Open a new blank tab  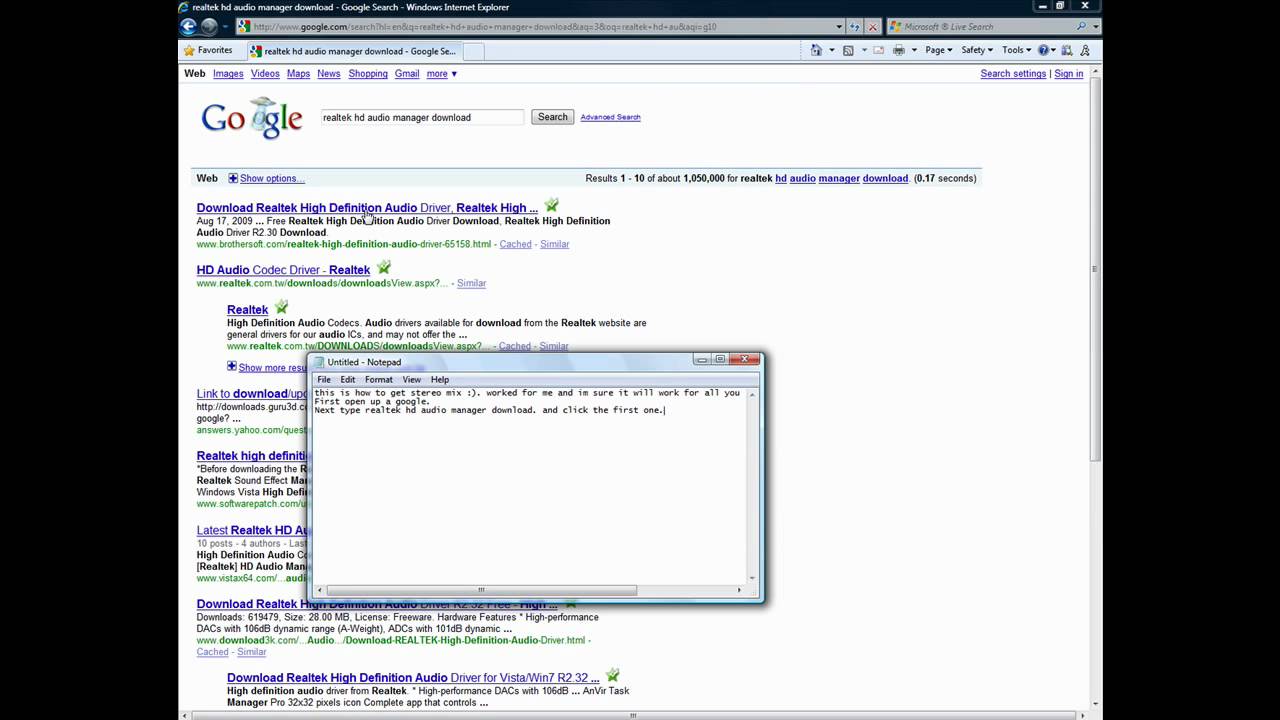(x=475, y=51)
